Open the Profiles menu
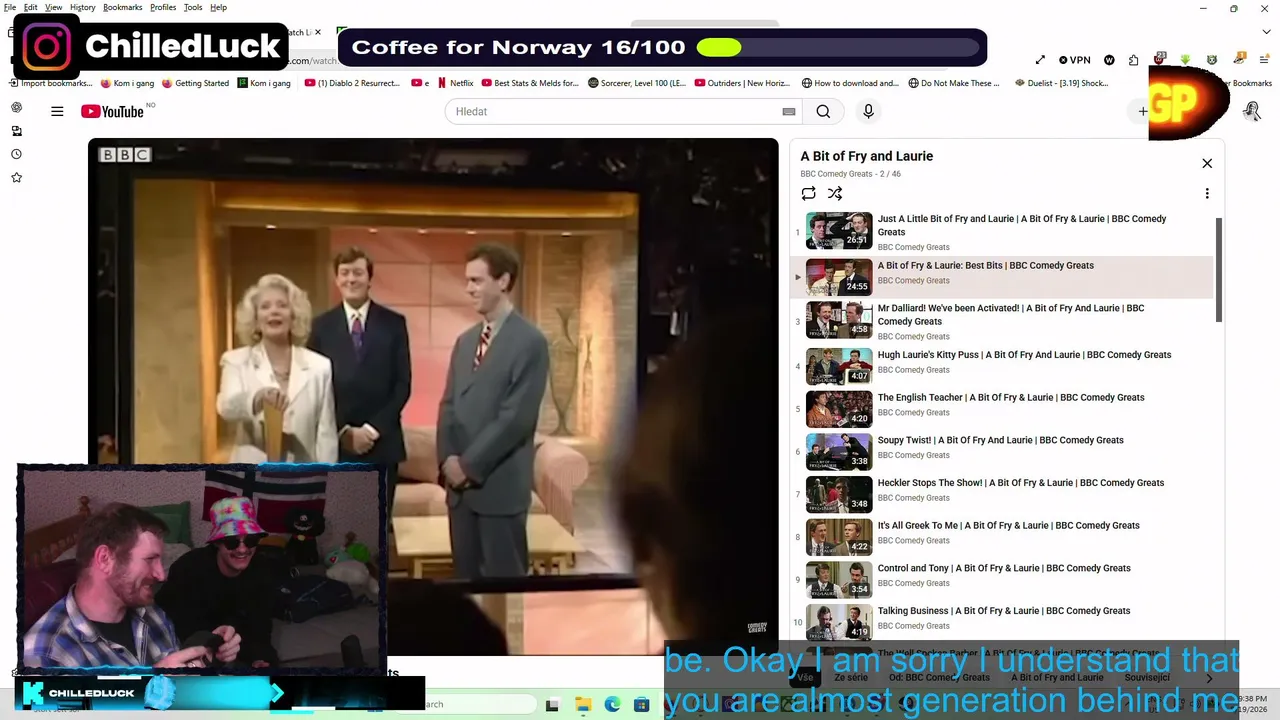 coord(163,7)
